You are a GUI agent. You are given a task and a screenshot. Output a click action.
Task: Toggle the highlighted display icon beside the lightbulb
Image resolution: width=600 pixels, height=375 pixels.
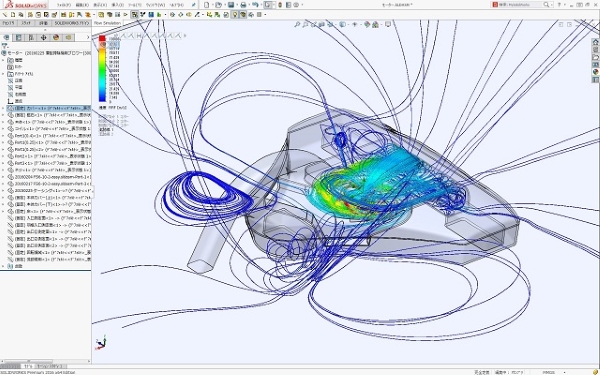point(243,15)
